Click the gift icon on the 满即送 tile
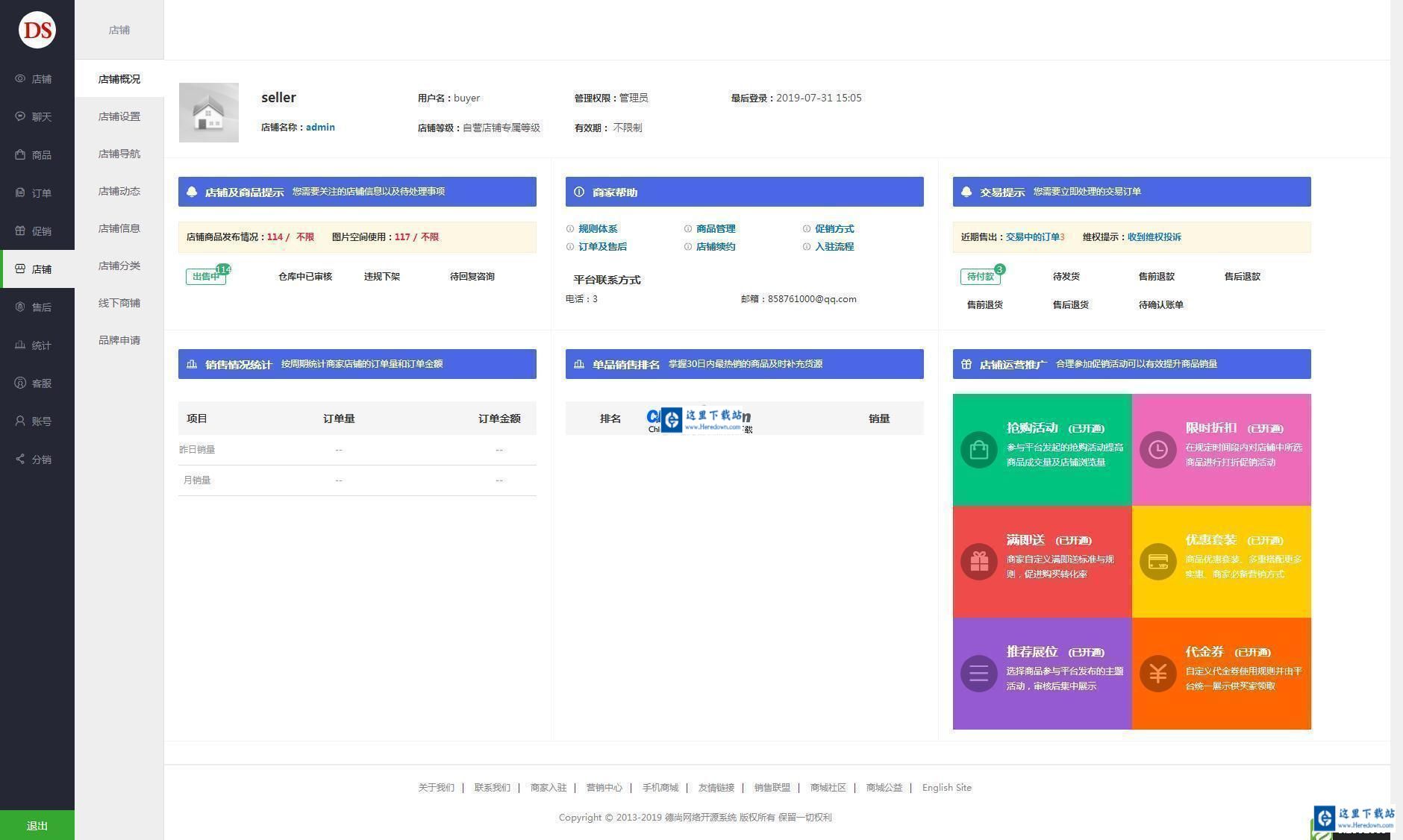The width and height of the screenshot is (1403, 840). (x=978, y=562)
